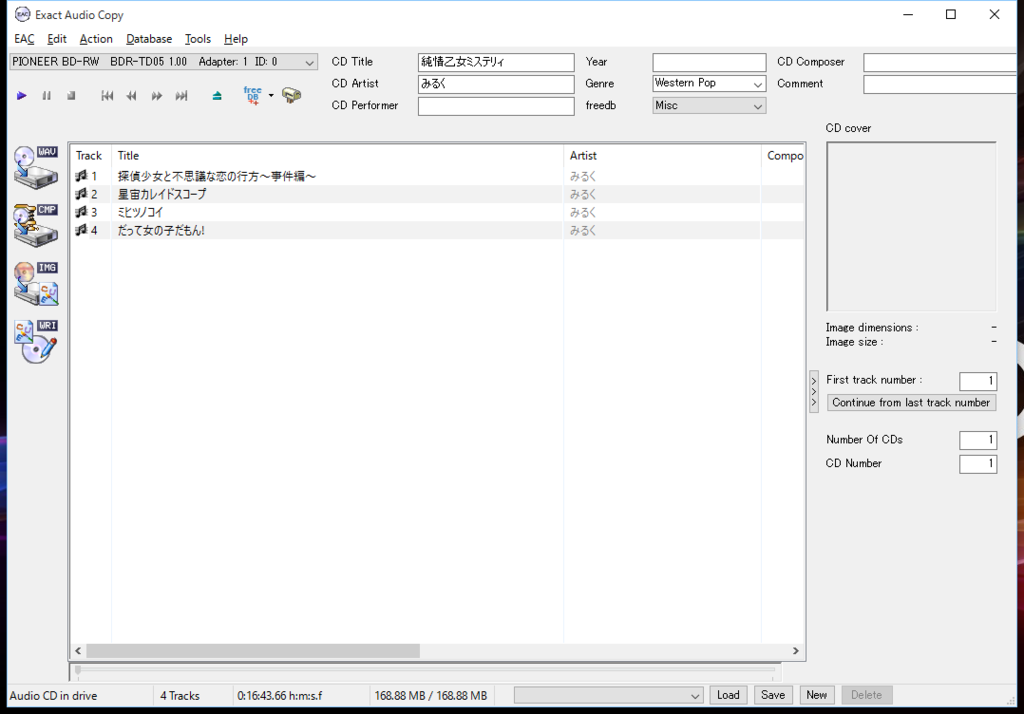Click the Stop button

71,96
